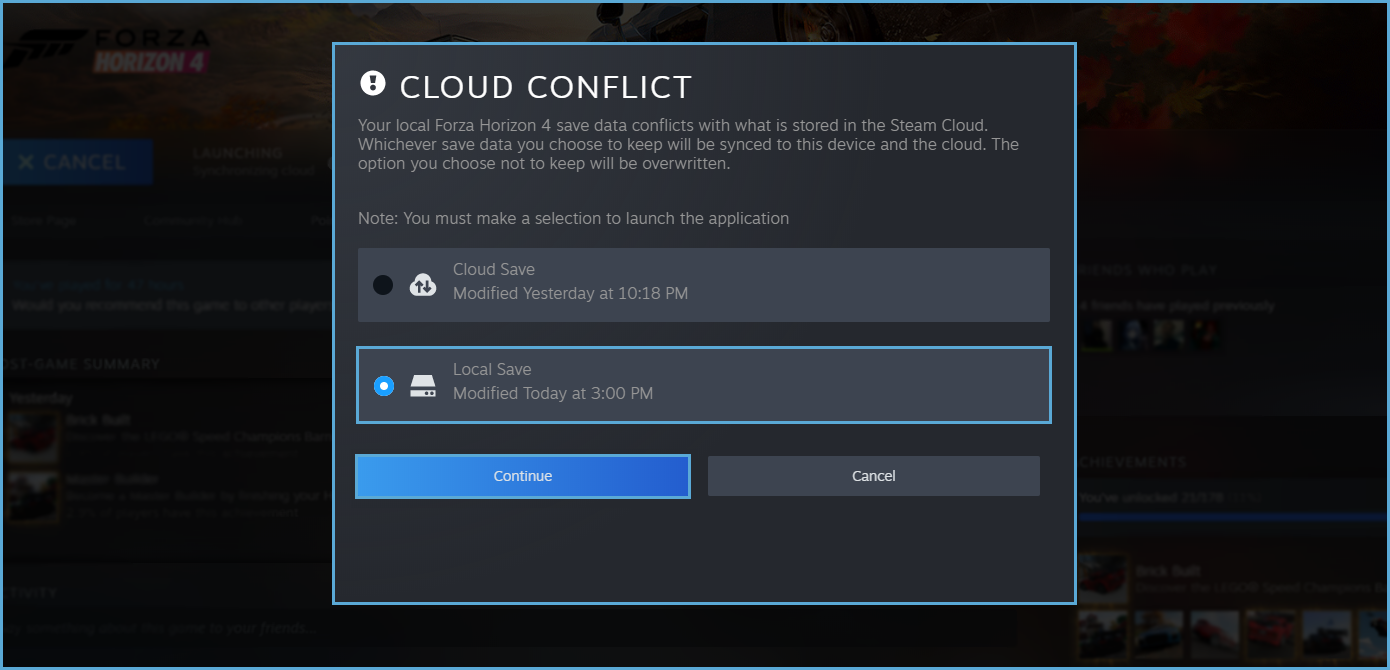Click the local drive icon
Image resolution: width=1390 pixels, height=670 pixels.
423,386
